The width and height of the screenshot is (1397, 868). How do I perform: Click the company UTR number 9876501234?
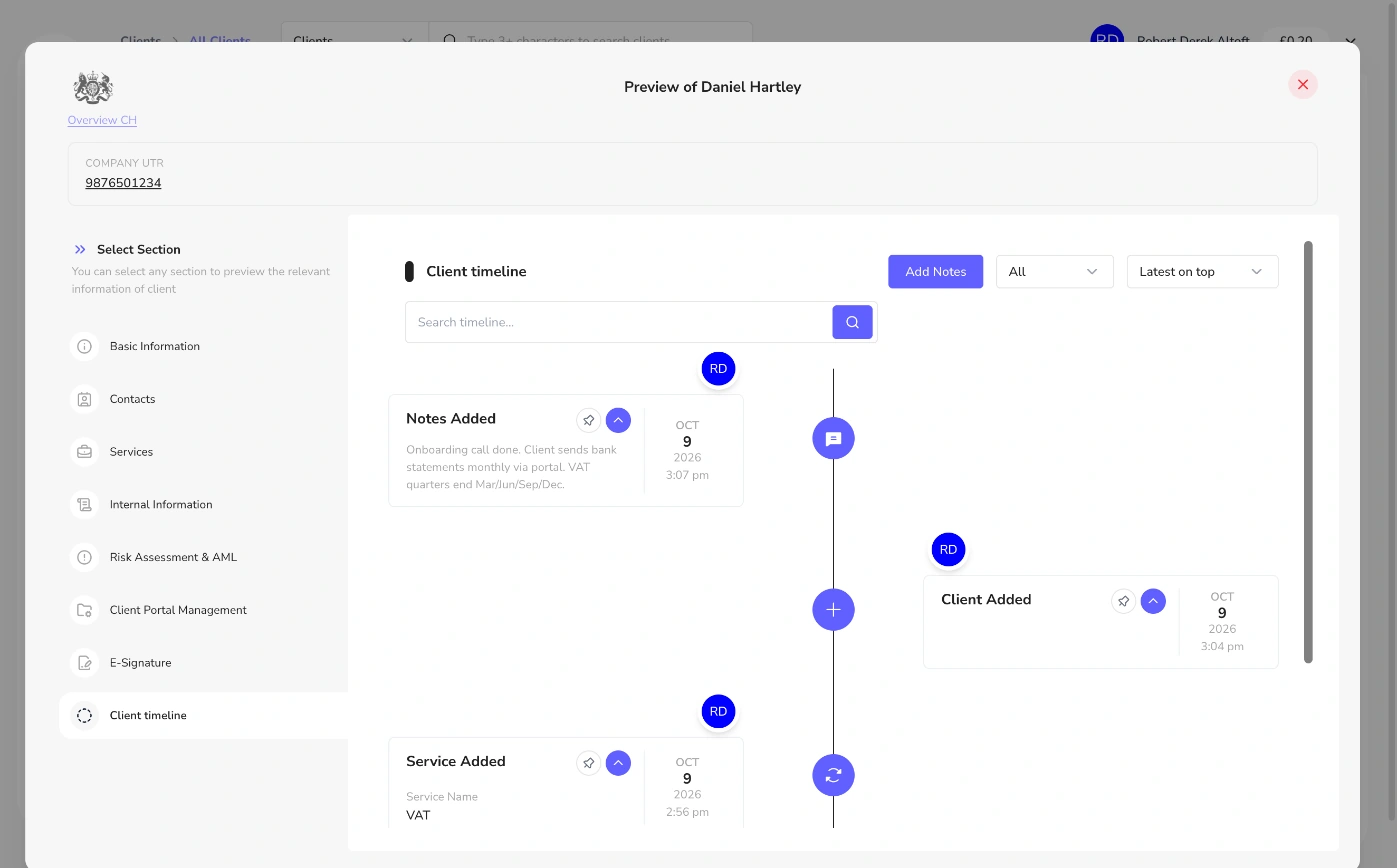coord(123,183)
